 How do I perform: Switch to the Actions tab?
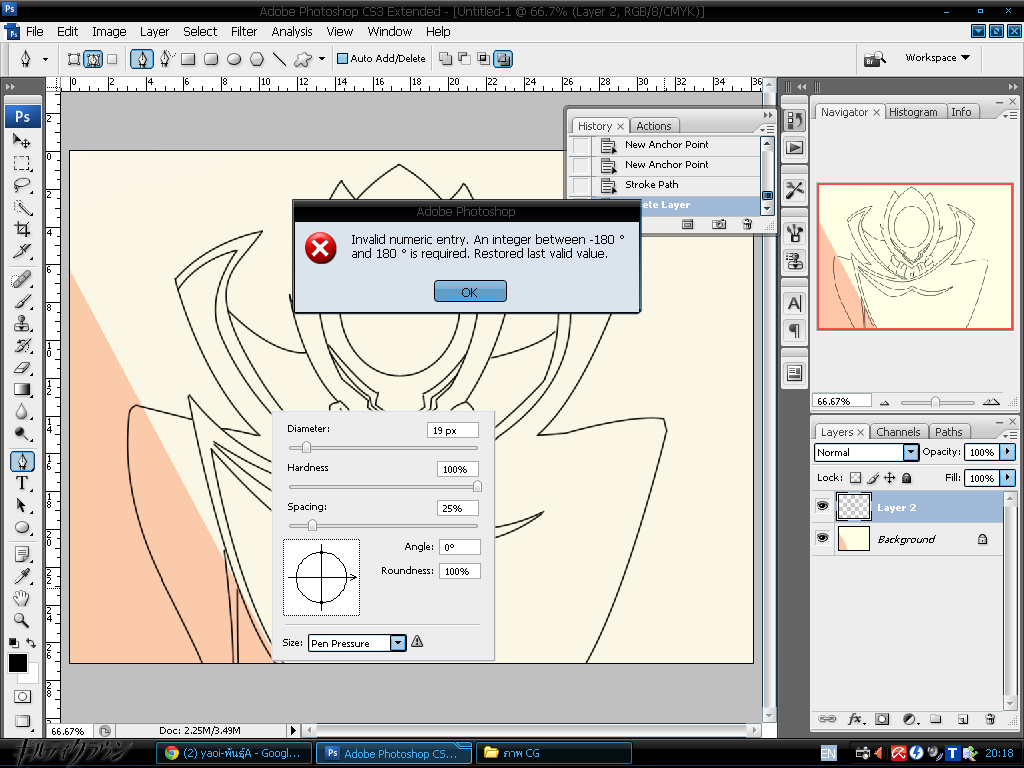[x=654, y=126]
